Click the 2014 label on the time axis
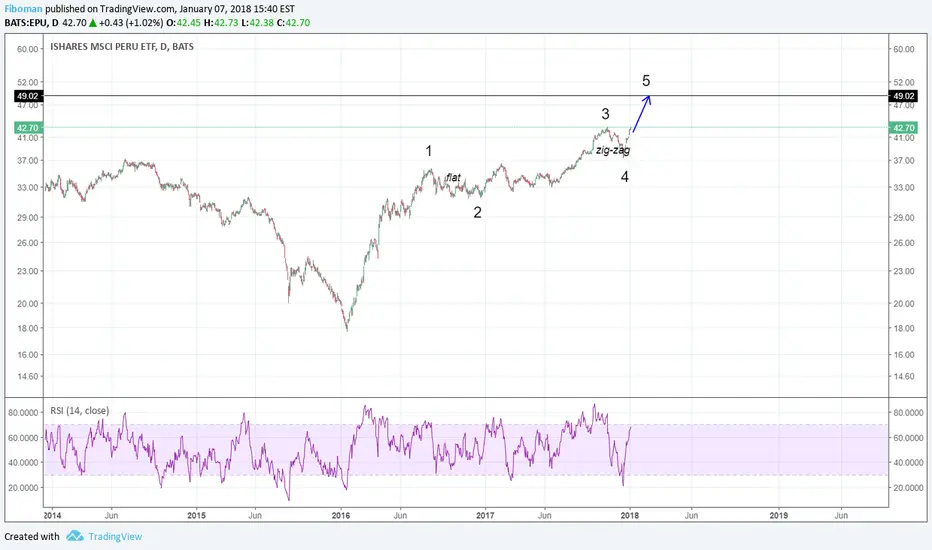This screenshot has height=550, width=932. click(52, 515)
